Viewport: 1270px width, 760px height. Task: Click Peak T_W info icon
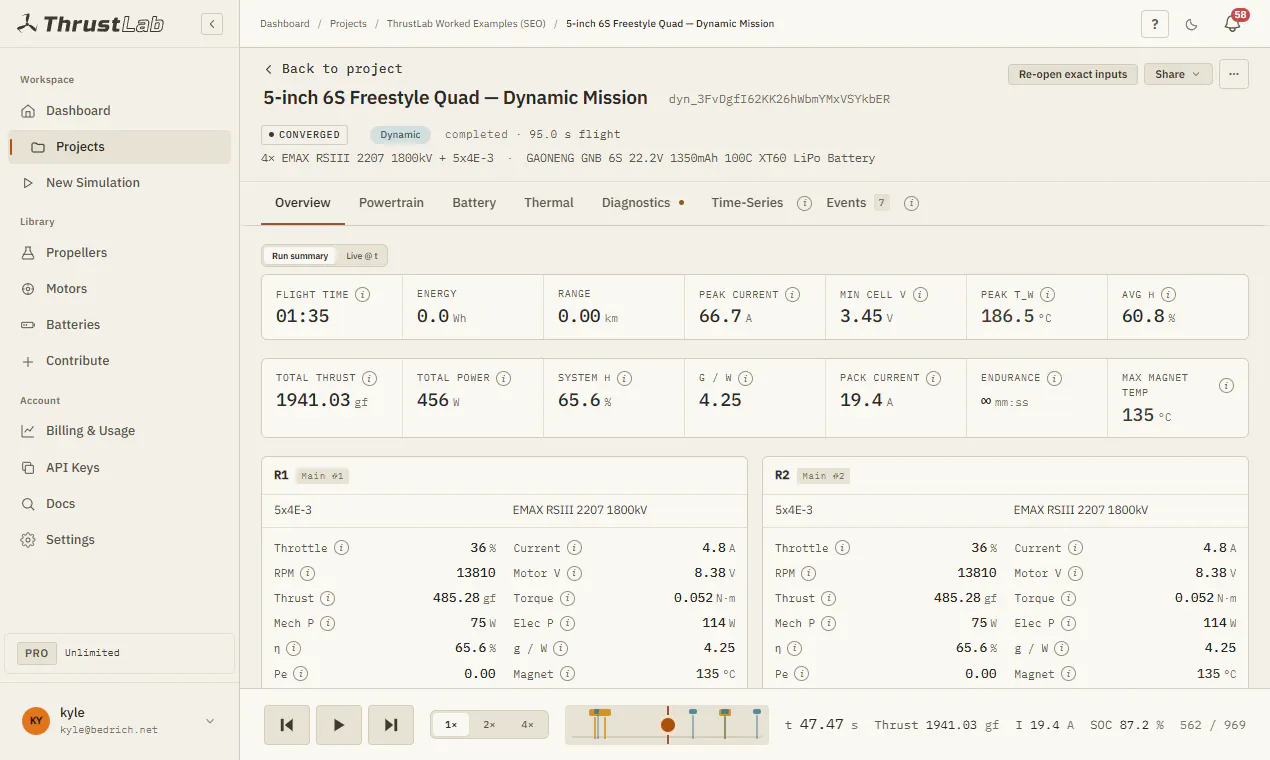[1047, 295]
